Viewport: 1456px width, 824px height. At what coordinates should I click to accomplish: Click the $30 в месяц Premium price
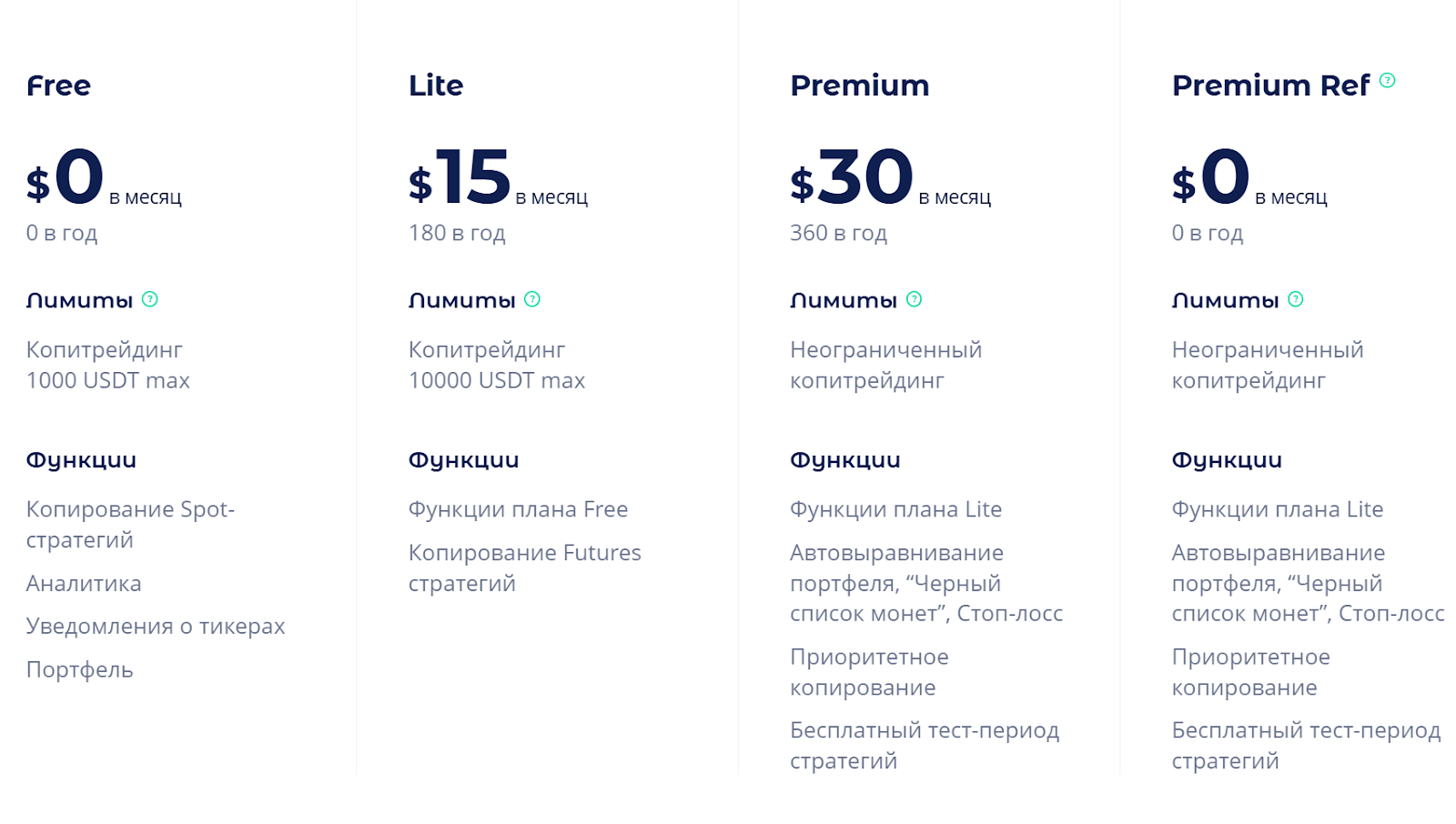point(890,177)
